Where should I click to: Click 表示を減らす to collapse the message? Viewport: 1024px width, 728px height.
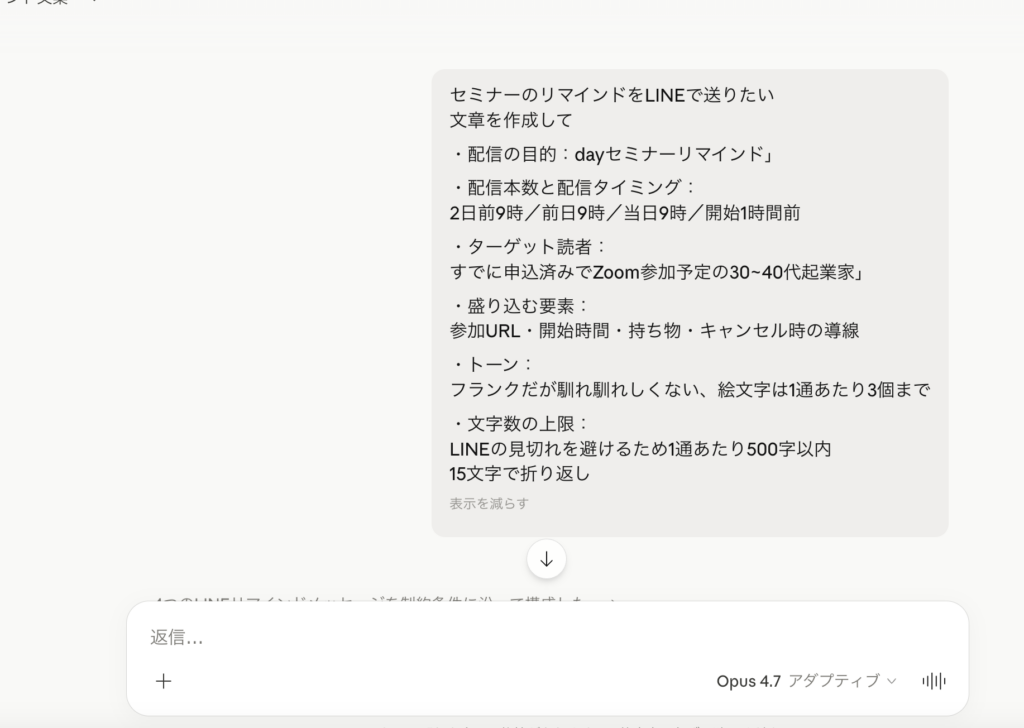(x=489, y=503)
